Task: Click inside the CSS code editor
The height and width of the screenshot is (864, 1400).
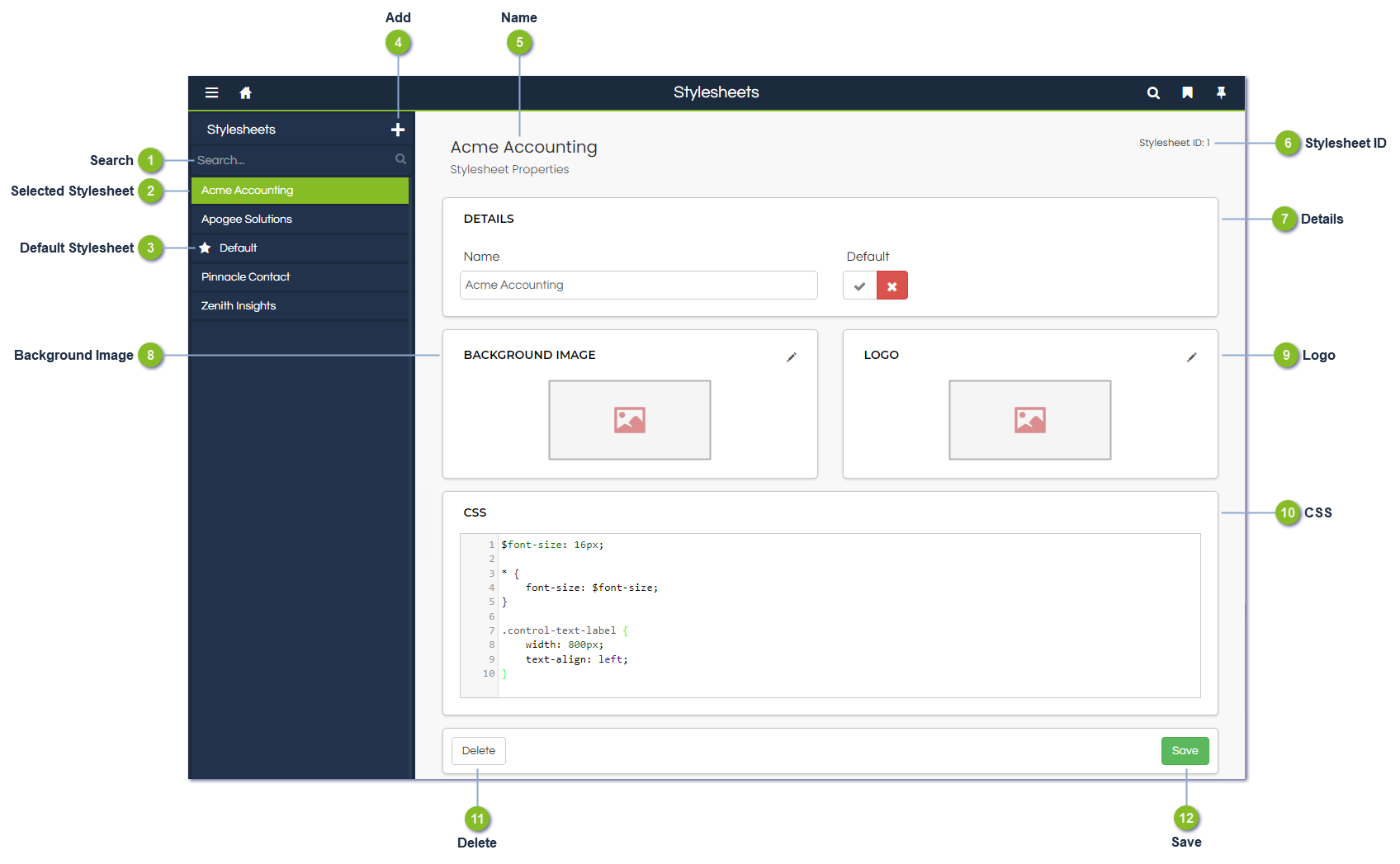Action: [x=830, y=616]
